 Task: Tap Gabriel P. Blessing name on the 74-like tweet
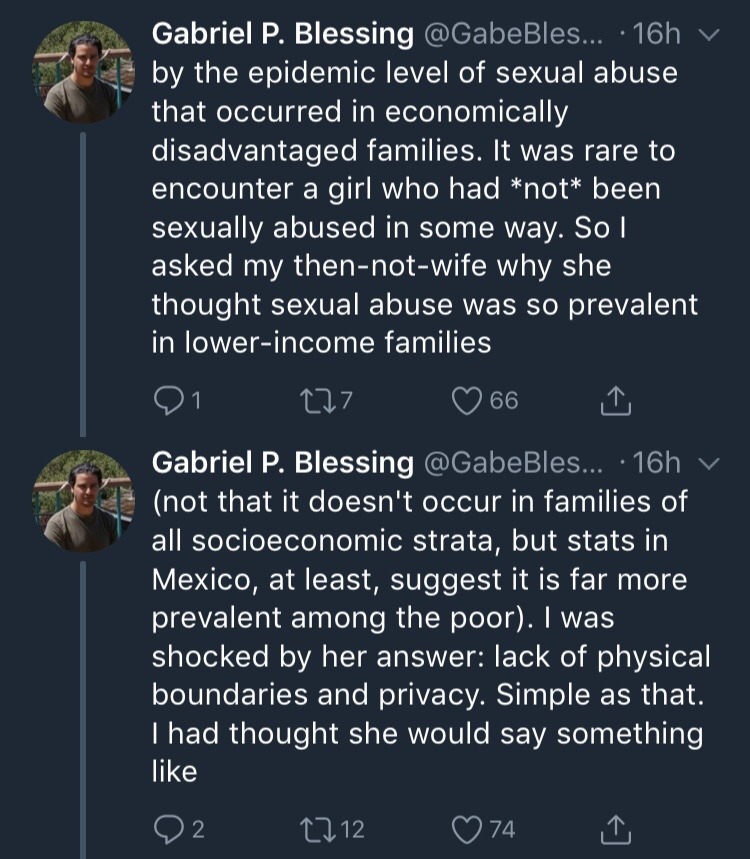click(283, 462)
